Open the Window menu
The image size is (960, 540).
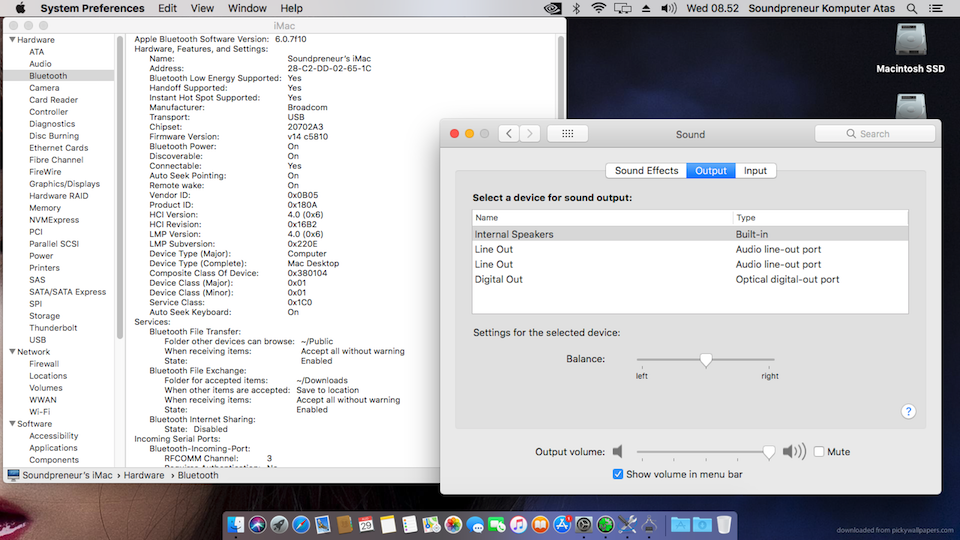(247, 8)
